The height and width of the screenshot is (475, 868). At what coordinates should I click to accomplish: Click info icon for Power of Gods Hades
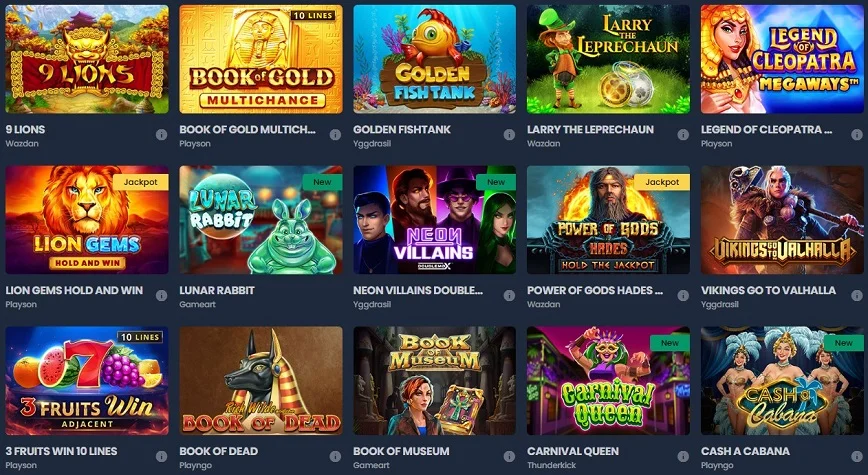click(683, 296)
